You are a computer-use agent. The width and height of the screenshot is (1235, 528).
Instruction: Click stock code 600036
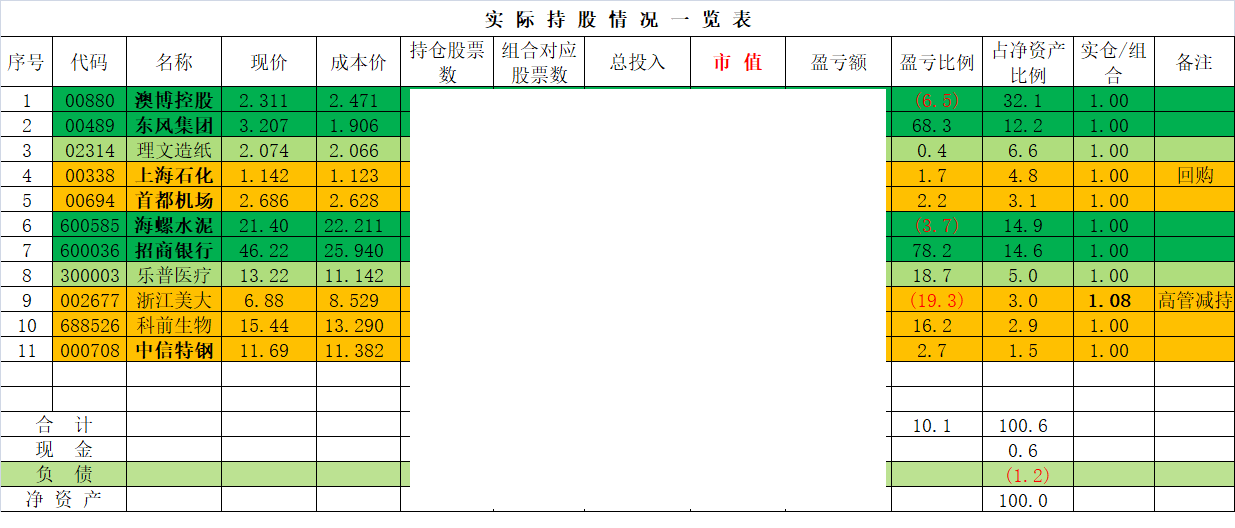[x=89, y=251]
